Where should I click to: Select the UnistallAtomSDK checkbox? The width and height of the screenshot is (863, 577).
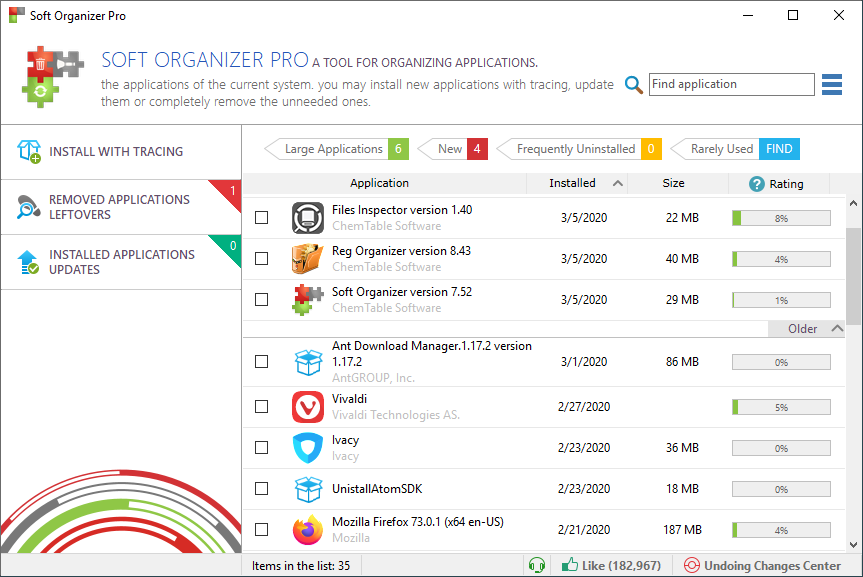(x=261, y=488)
